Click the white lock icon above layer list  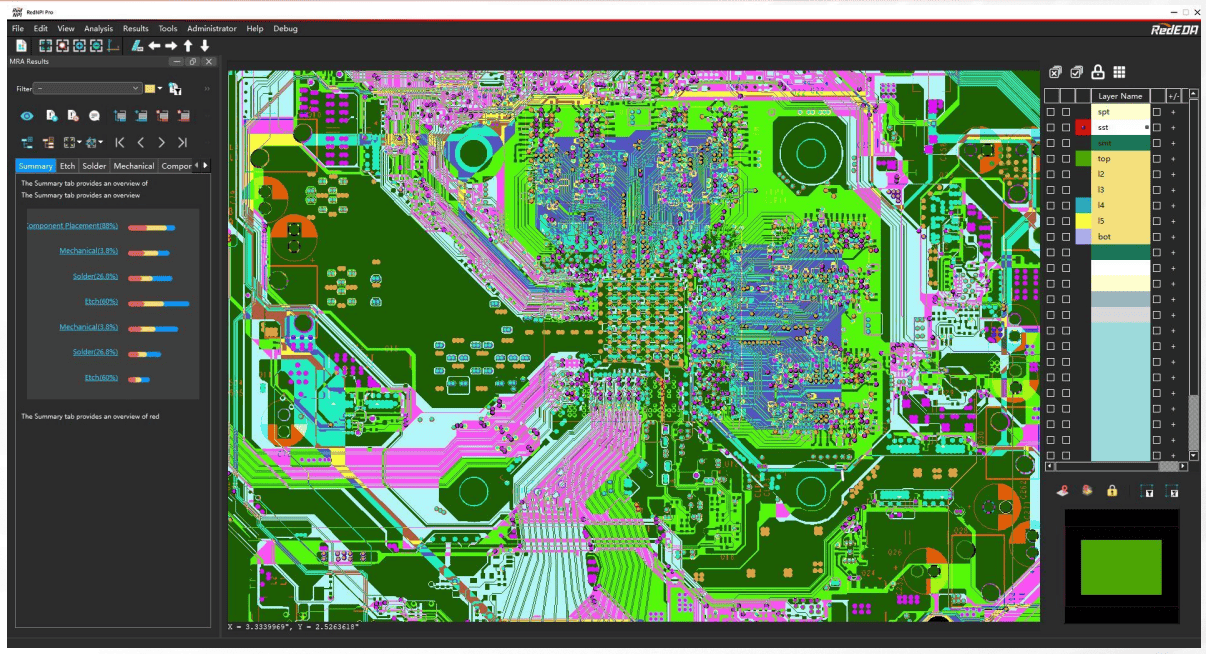1097,72
